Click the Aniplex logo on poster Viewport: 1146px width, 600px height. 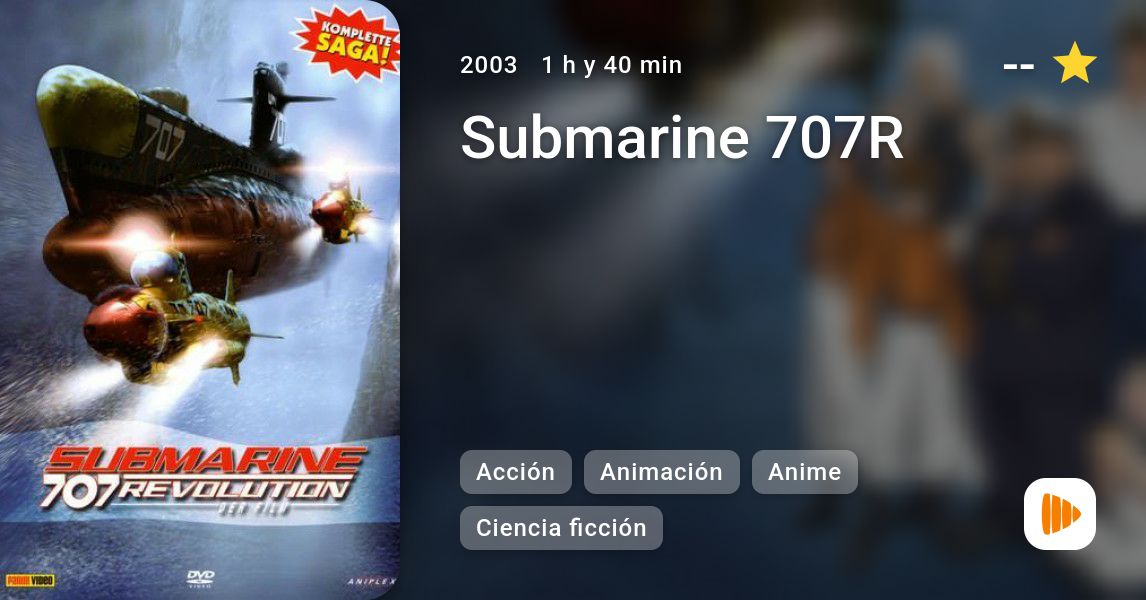click(372, 582)
